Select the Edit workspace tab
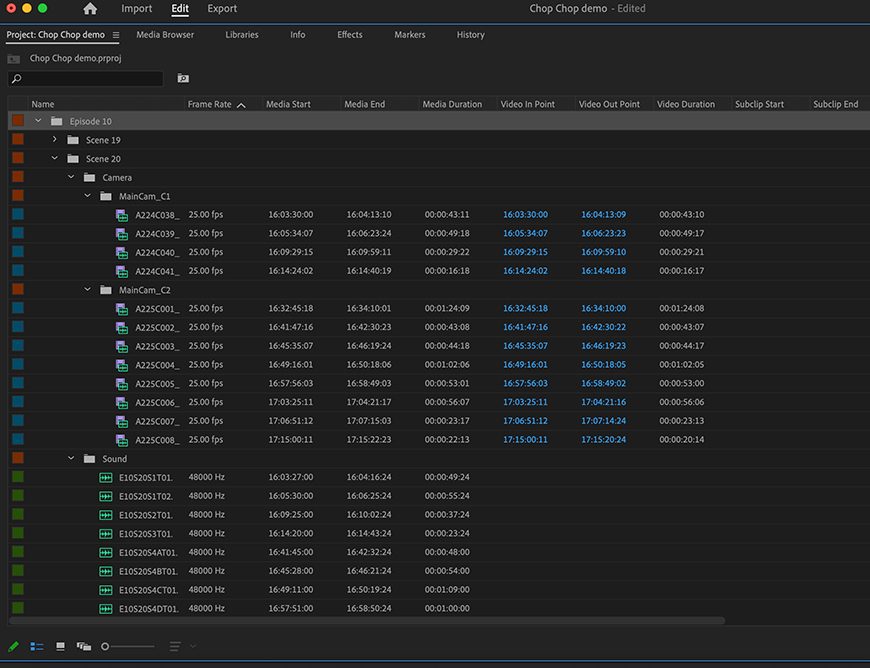The height and width of the screenshot is (668, 870). pos(180,9)
